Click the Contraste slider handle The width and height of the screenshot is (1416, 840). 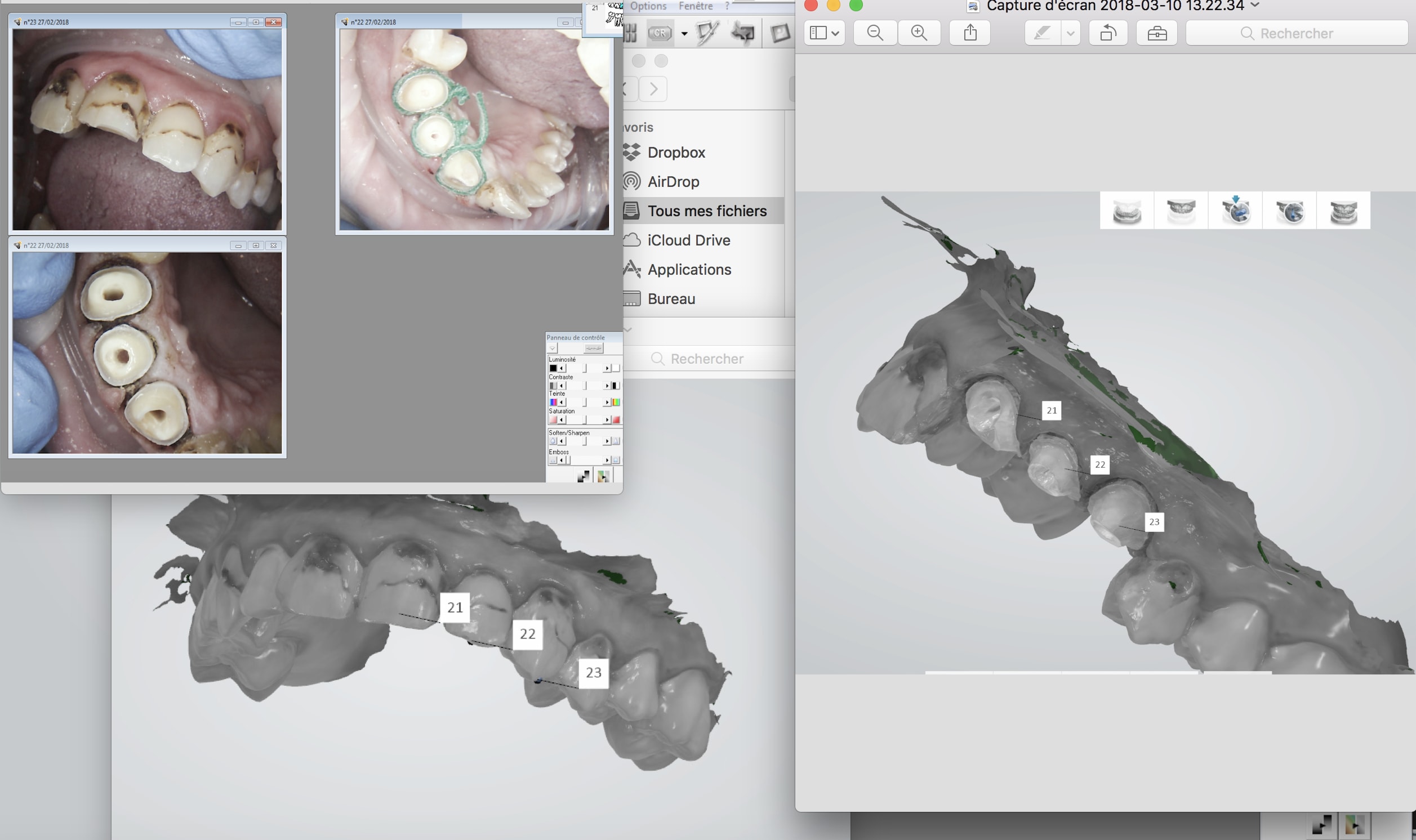585,386
